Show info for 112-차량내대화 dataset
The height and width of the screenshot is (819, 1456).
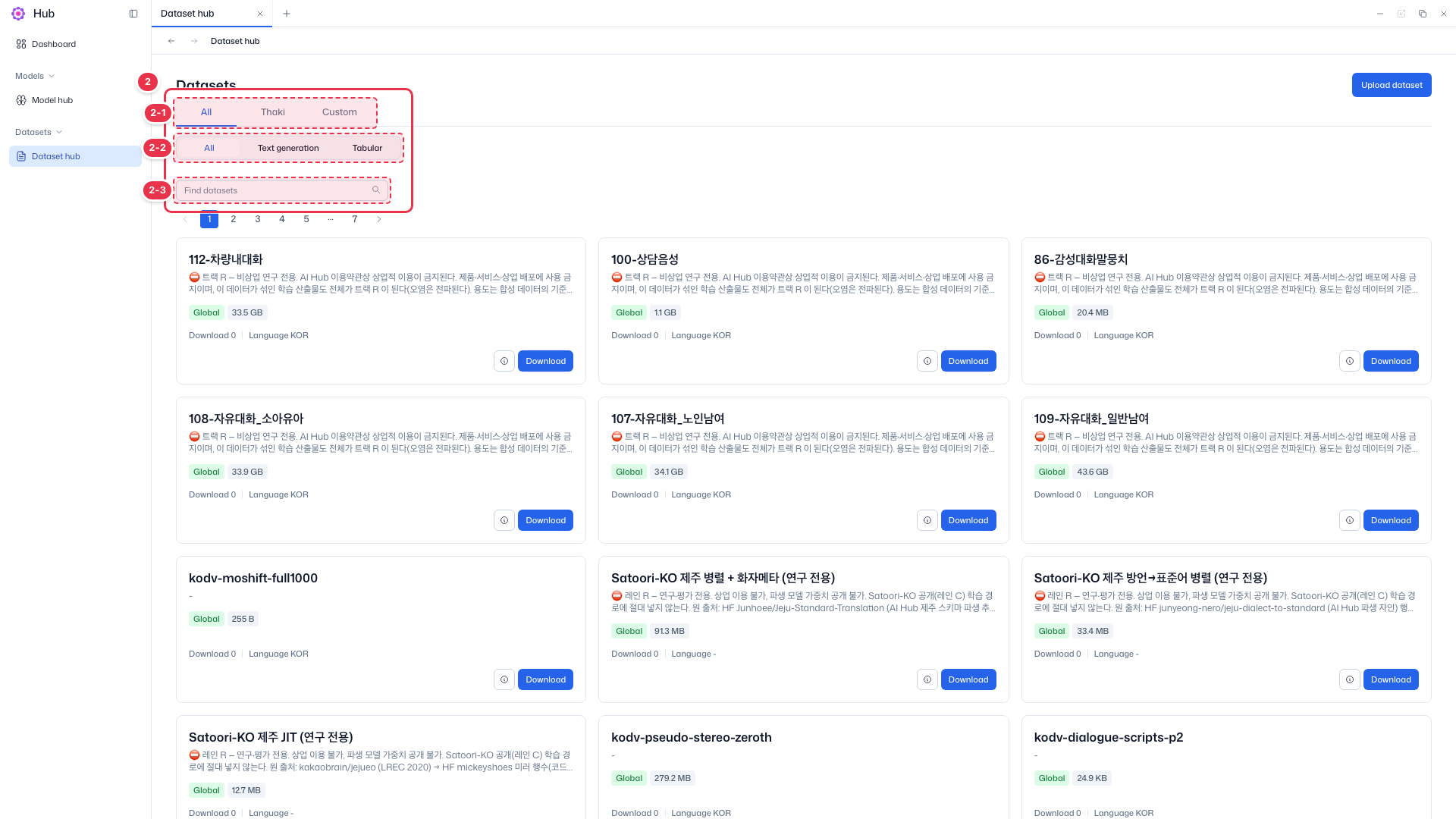pos(504,361)
